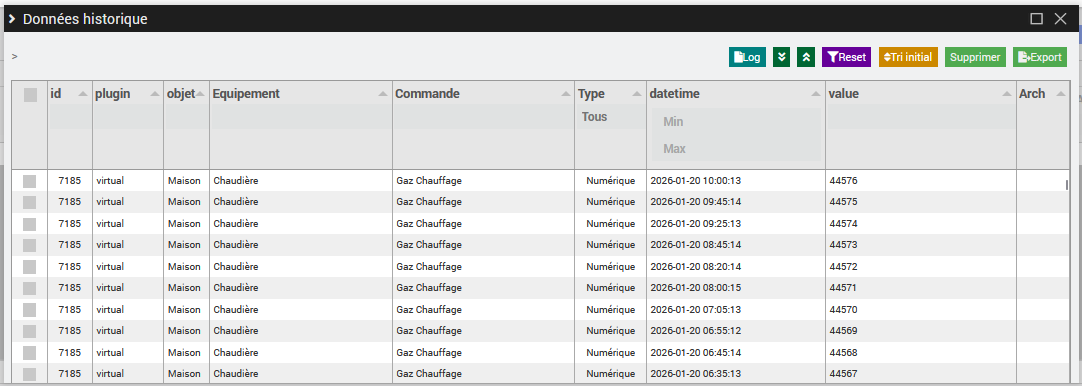Select the datetime 2026-01-20 08:45:14
The width and height of the screenshot is (1082, 386).
[x=696, y=245]
